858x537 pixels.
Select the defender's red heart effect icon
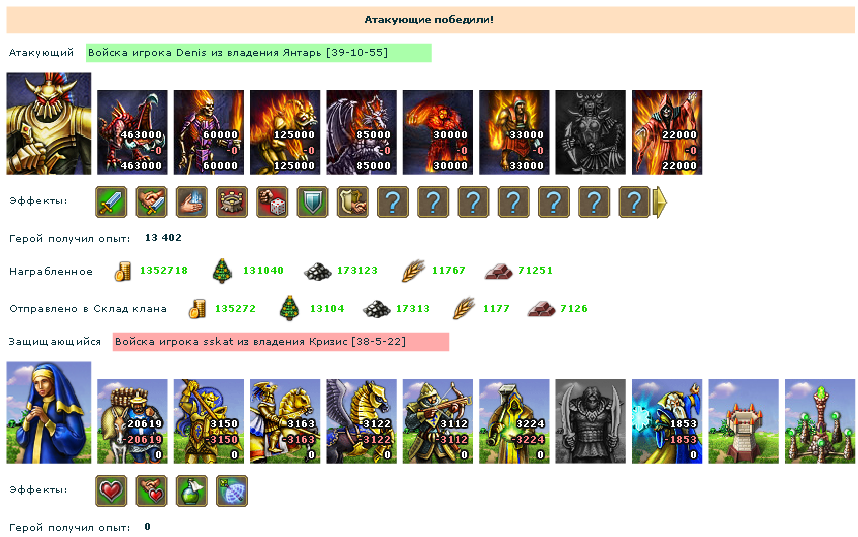point(111,491)
